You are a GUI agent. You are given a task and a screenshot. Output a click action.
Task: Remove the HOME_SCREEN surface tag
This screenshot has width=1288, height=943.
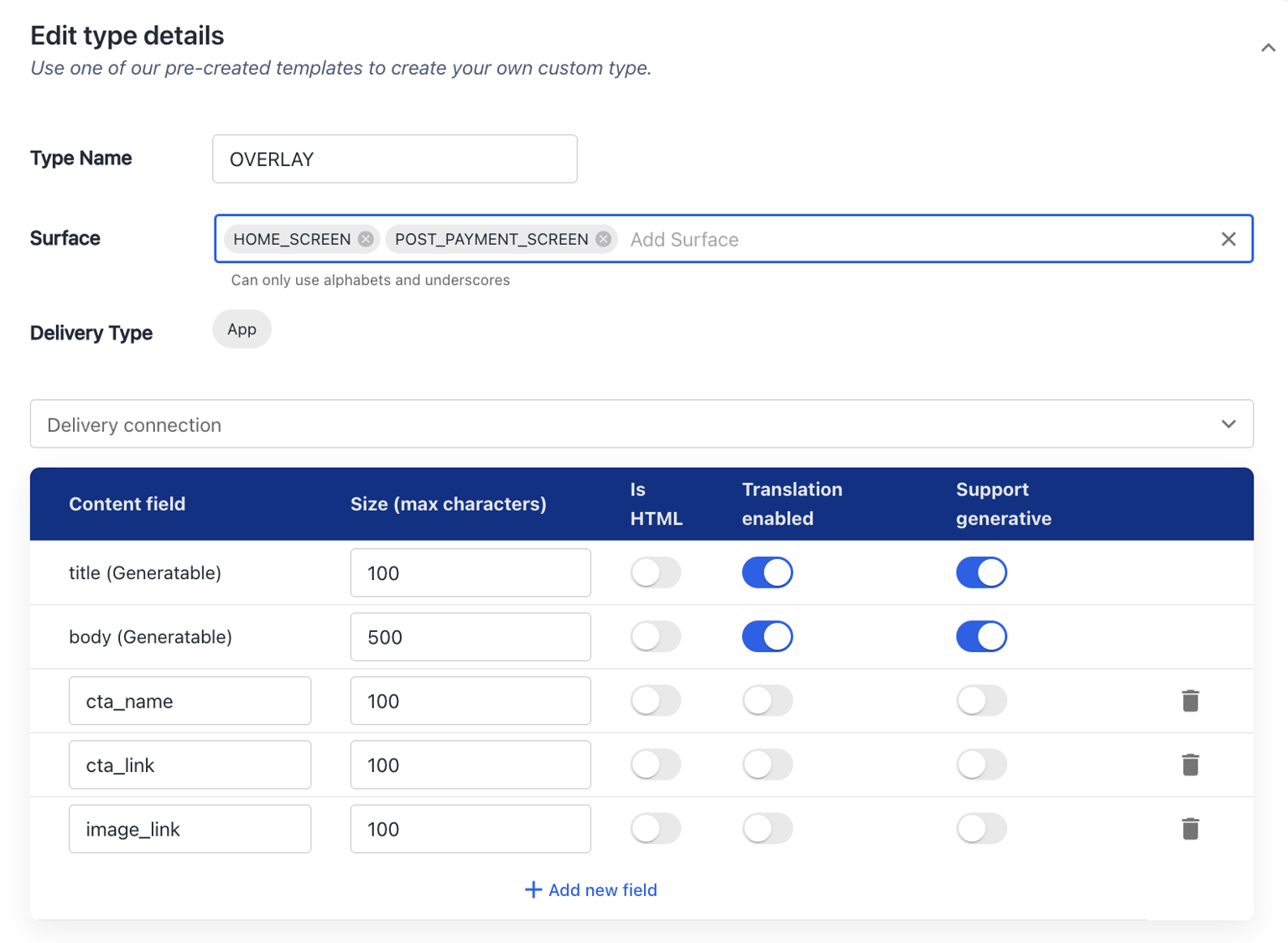[x=366, y=239]
